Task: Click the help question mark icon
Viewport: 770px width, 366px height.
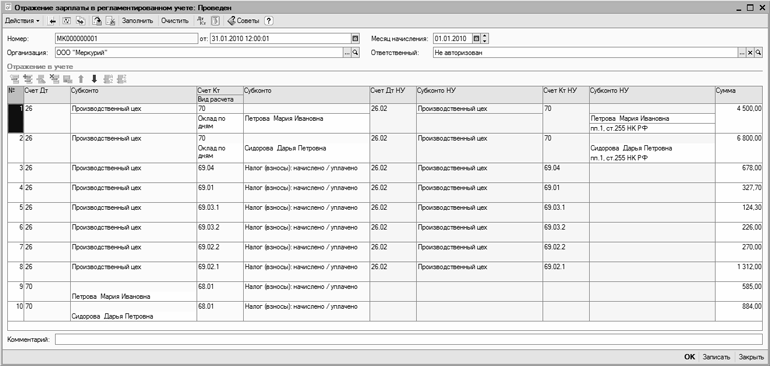Action: 269,21
